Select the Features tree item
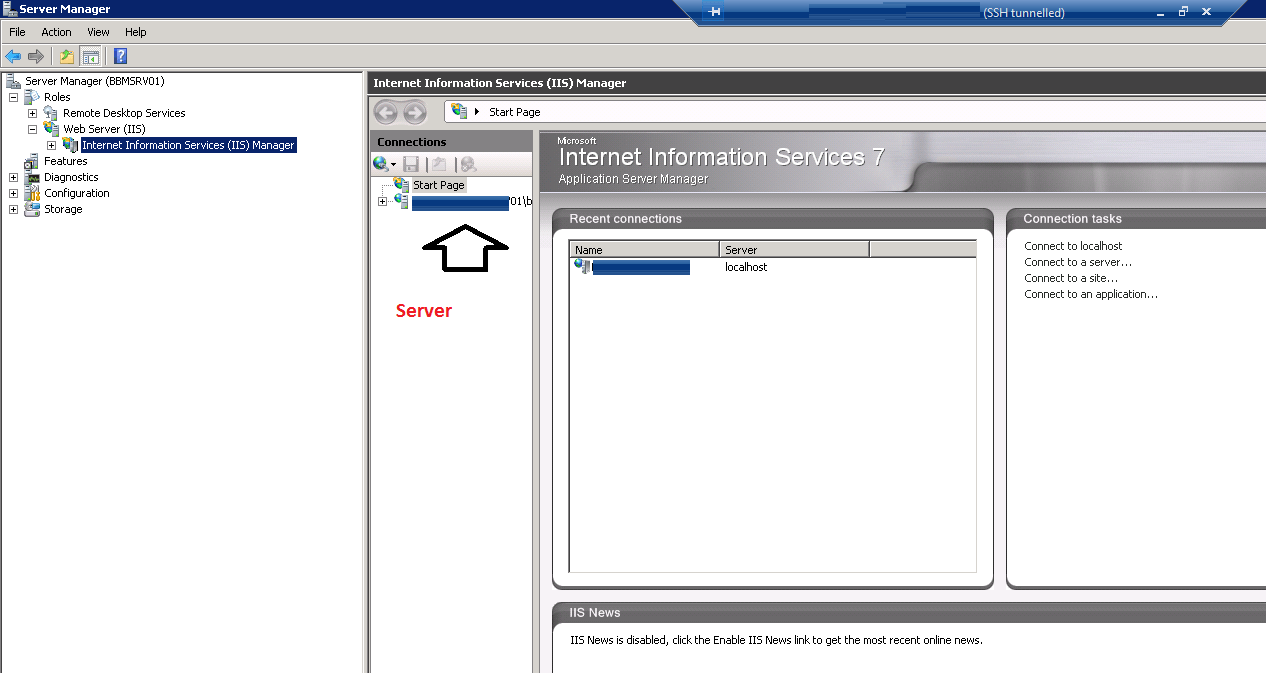Viewport: 1266px width, 673px height. coord(66,161)
